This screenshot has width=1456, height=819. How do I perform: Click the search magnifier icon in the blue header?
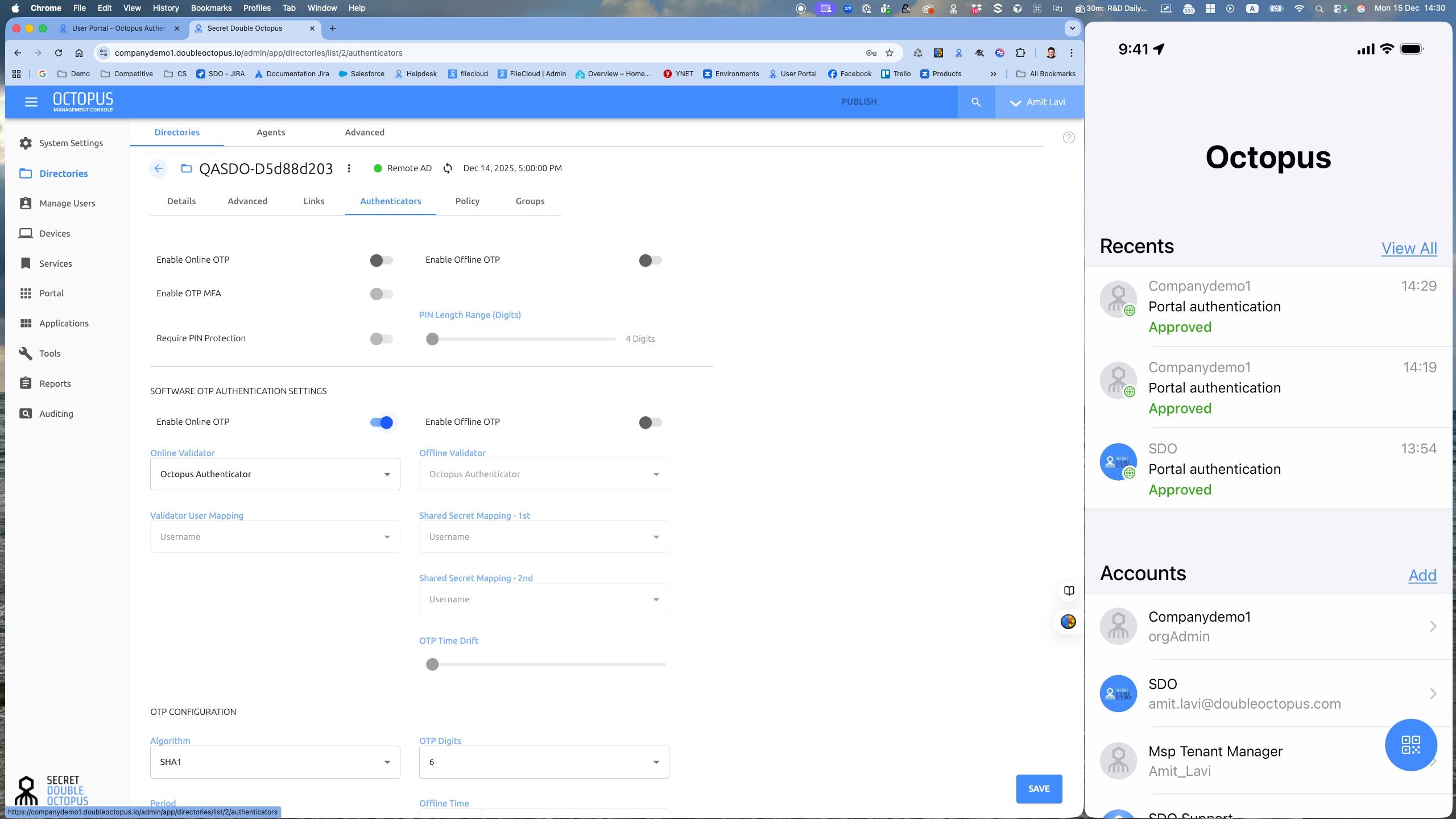[976, 102]
